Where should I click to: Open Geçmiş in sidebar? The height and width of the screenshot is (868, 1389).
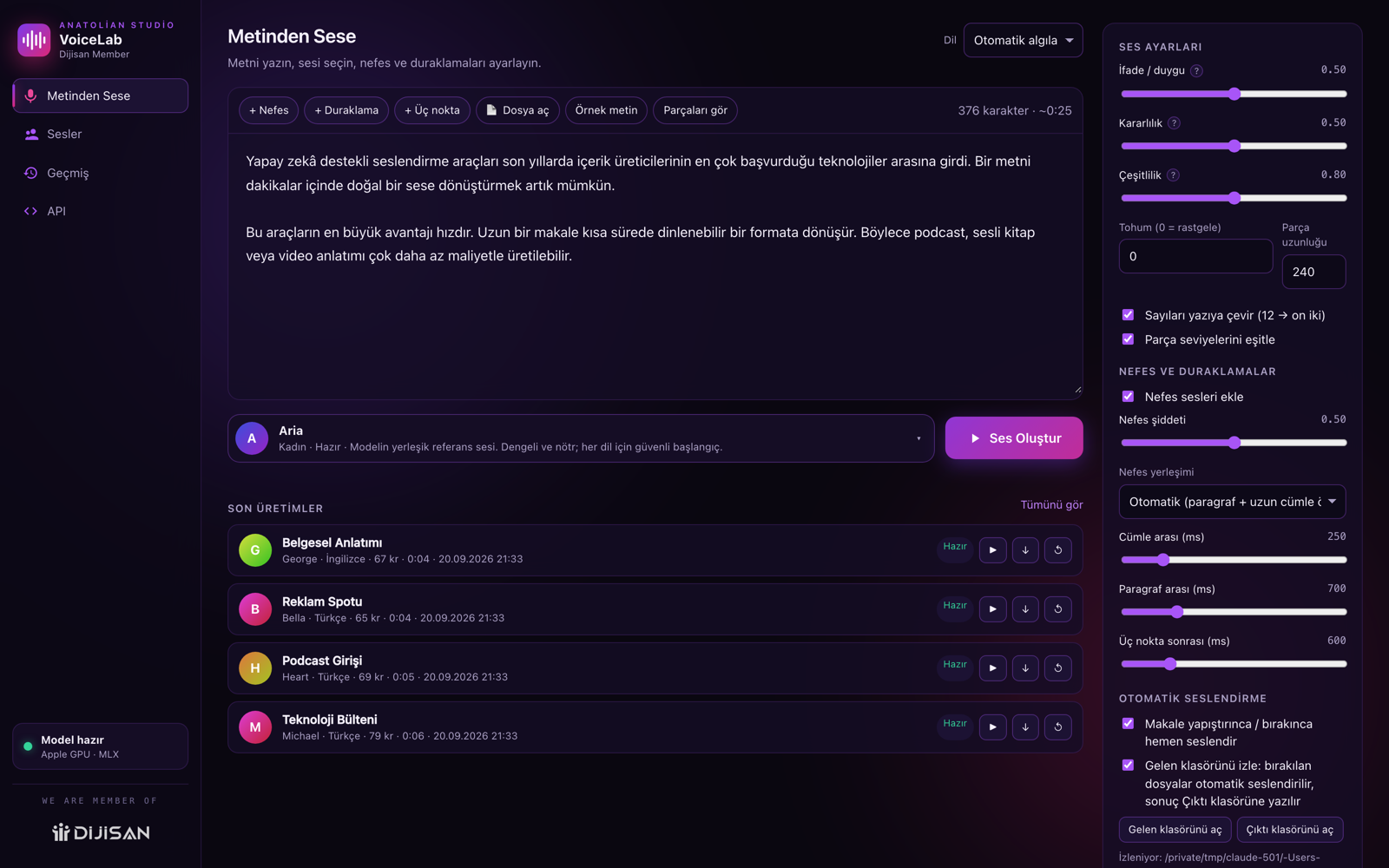[100, 173]
